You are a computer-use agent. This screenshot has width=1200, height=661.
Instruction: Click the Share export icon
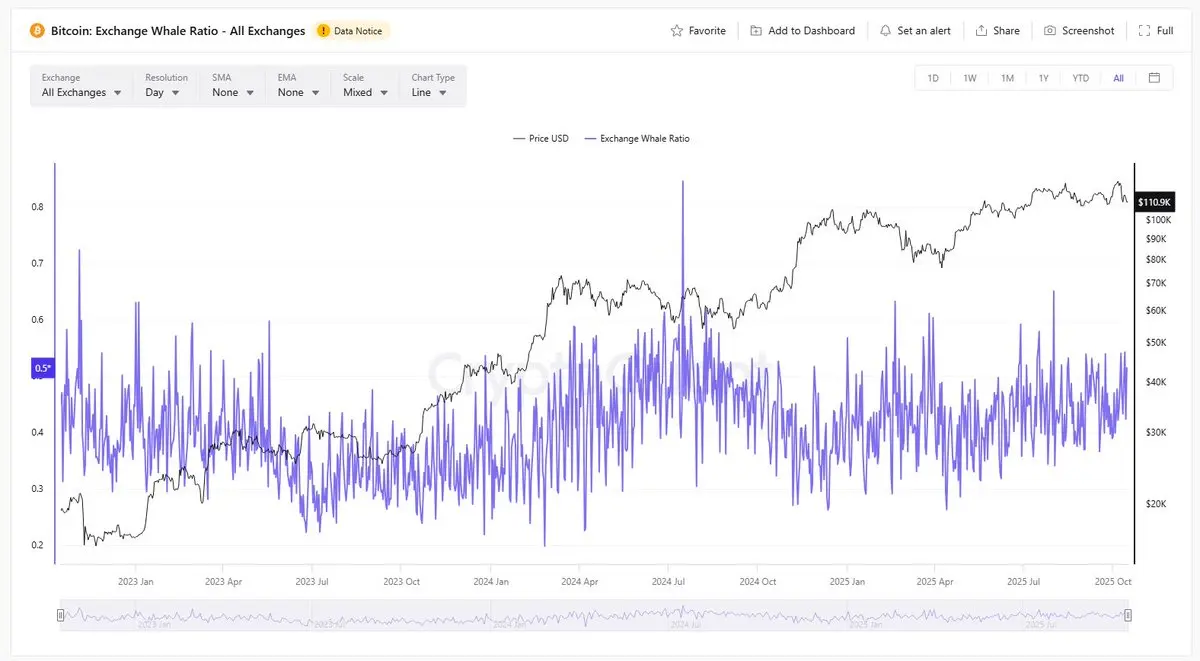click(x=981, y=31)
